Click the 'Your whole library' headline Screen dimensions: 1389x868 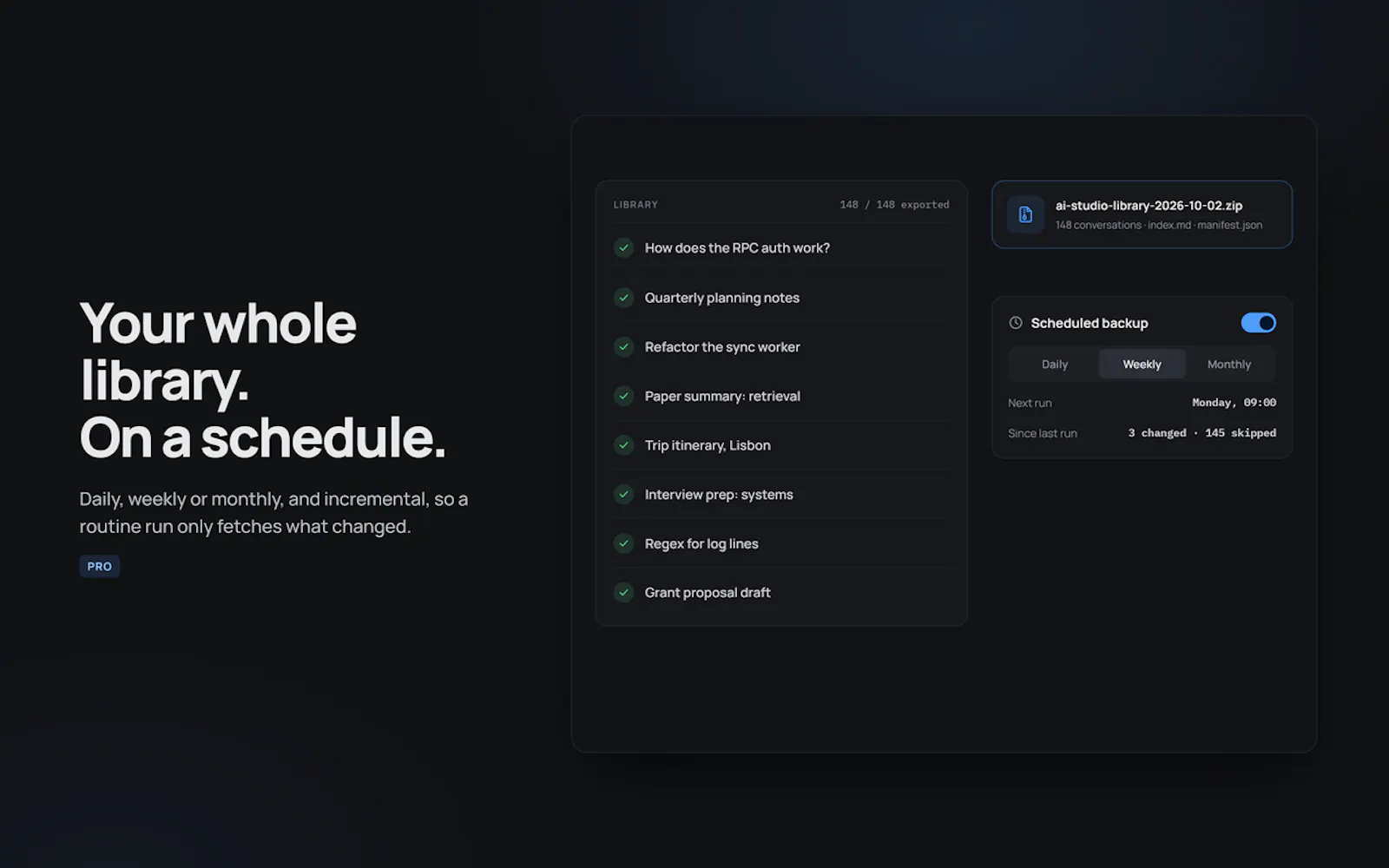pos(262,379)
